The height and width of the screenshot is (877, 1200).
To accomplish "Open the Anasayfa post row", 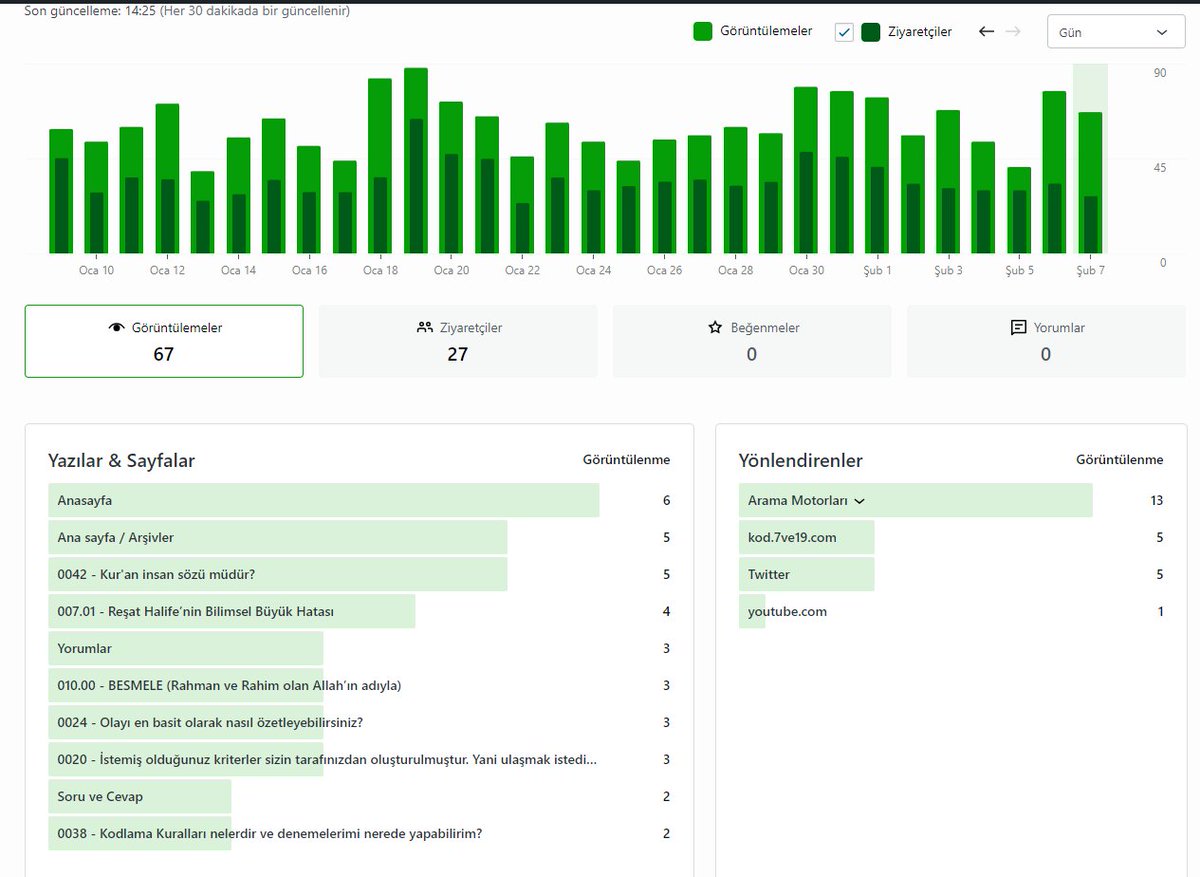I will [359, 501].
